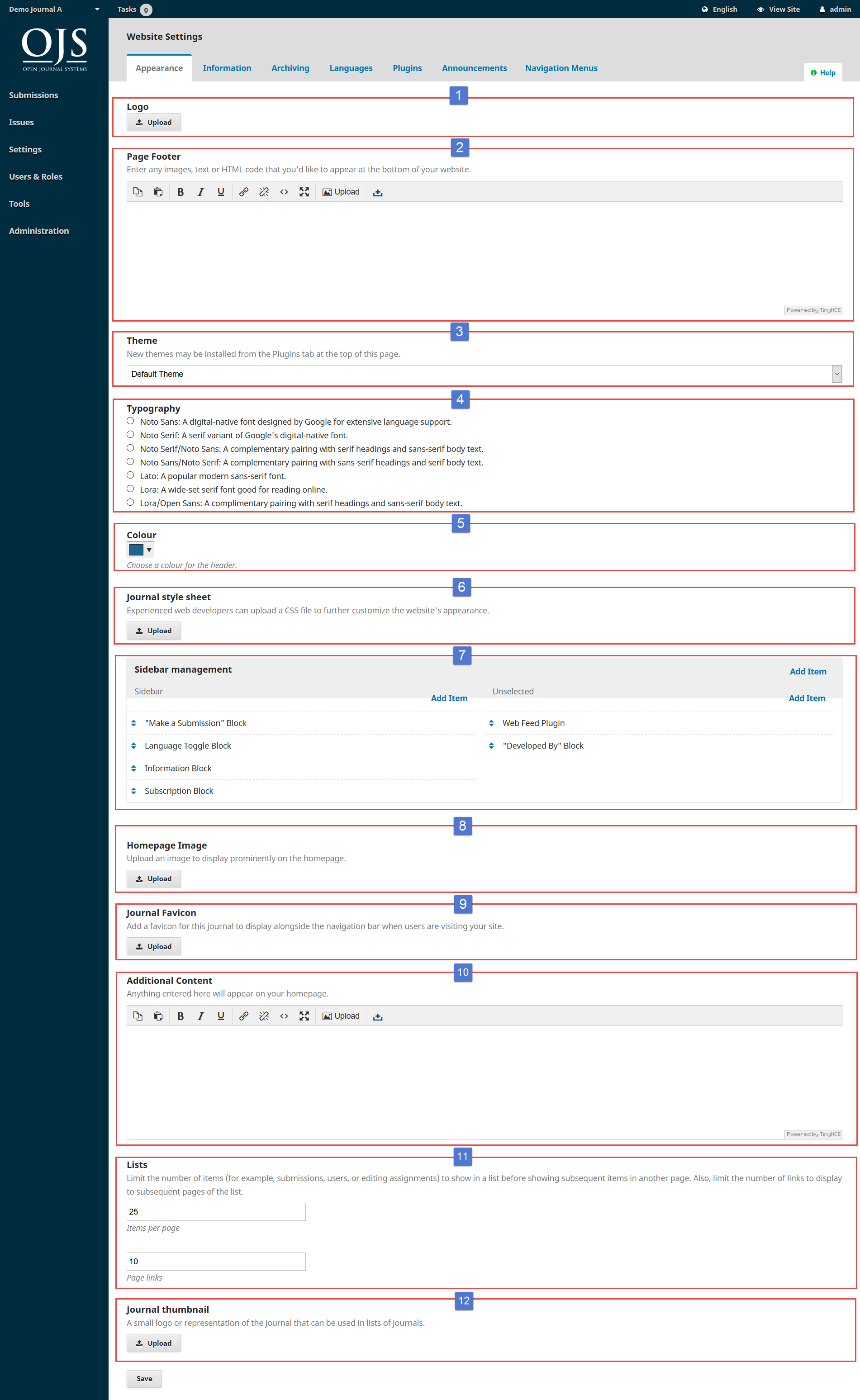This screenshot has width=860, height=1400.
Task: Click the paste icon in Additional Content editor
Action: point(158,1016)
